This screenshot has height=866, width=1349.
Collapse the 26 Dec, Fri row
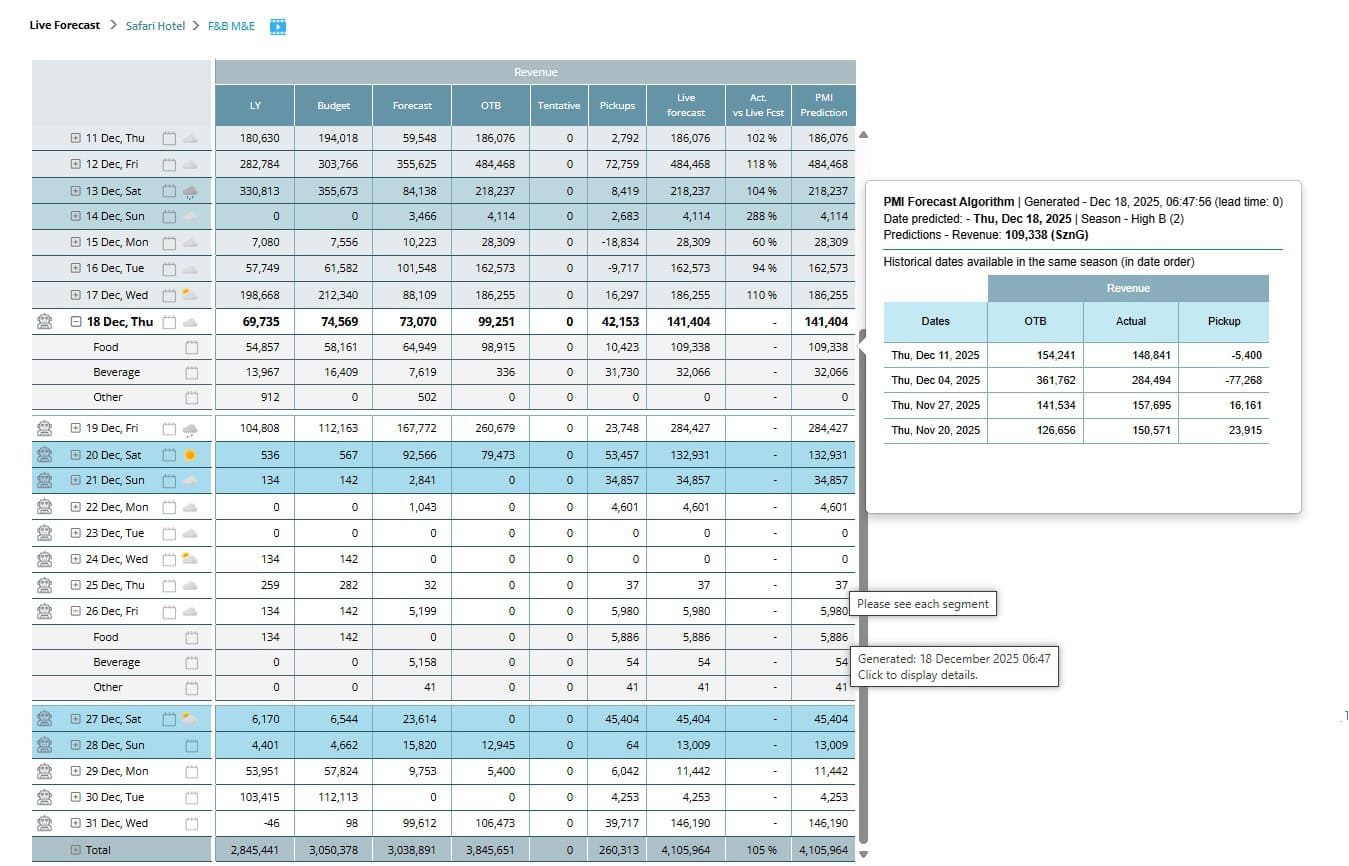(76, 611)
